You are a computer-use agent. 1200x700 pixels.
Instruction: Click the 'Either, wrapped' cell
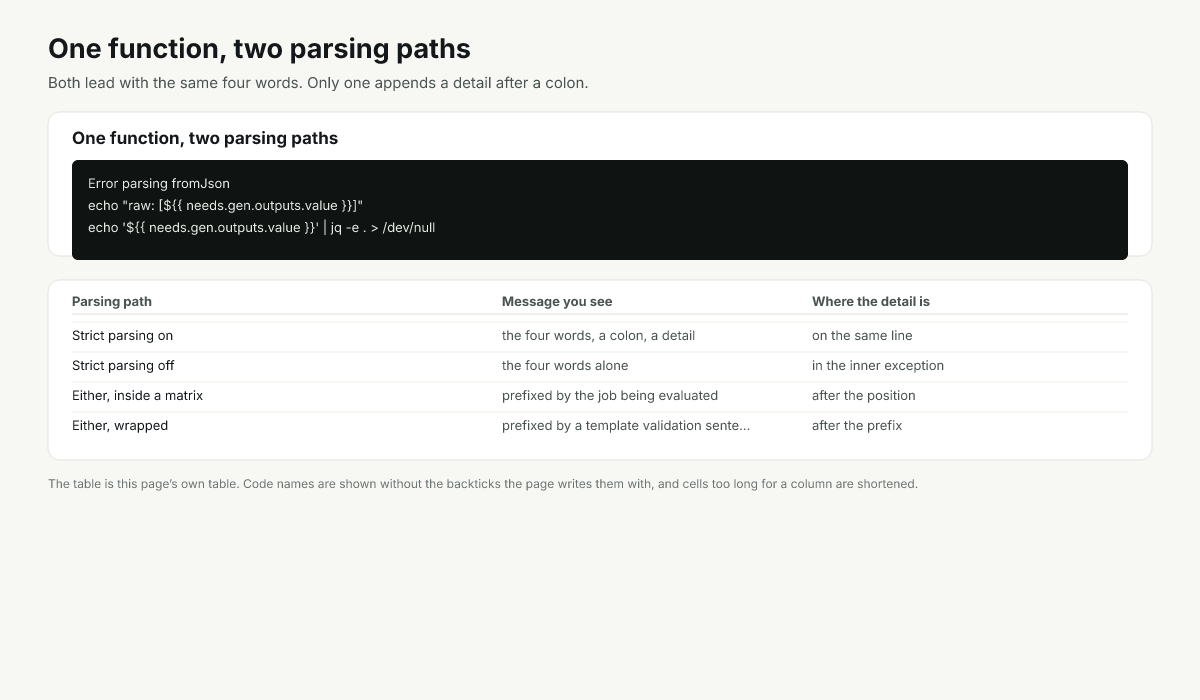(x=120, y=426)
